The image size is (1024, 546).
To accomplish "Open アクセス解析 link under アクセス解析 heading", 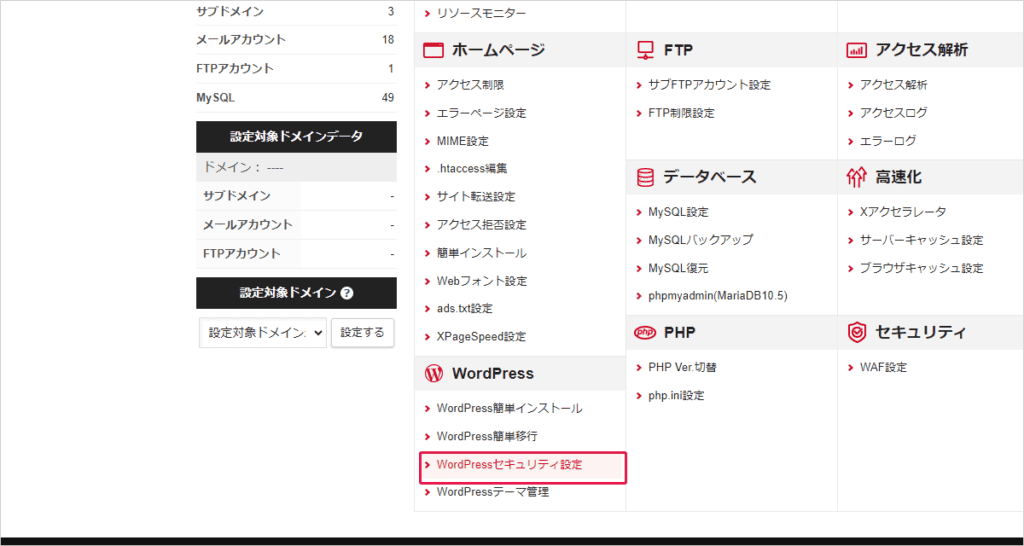I will coord(893,85).
